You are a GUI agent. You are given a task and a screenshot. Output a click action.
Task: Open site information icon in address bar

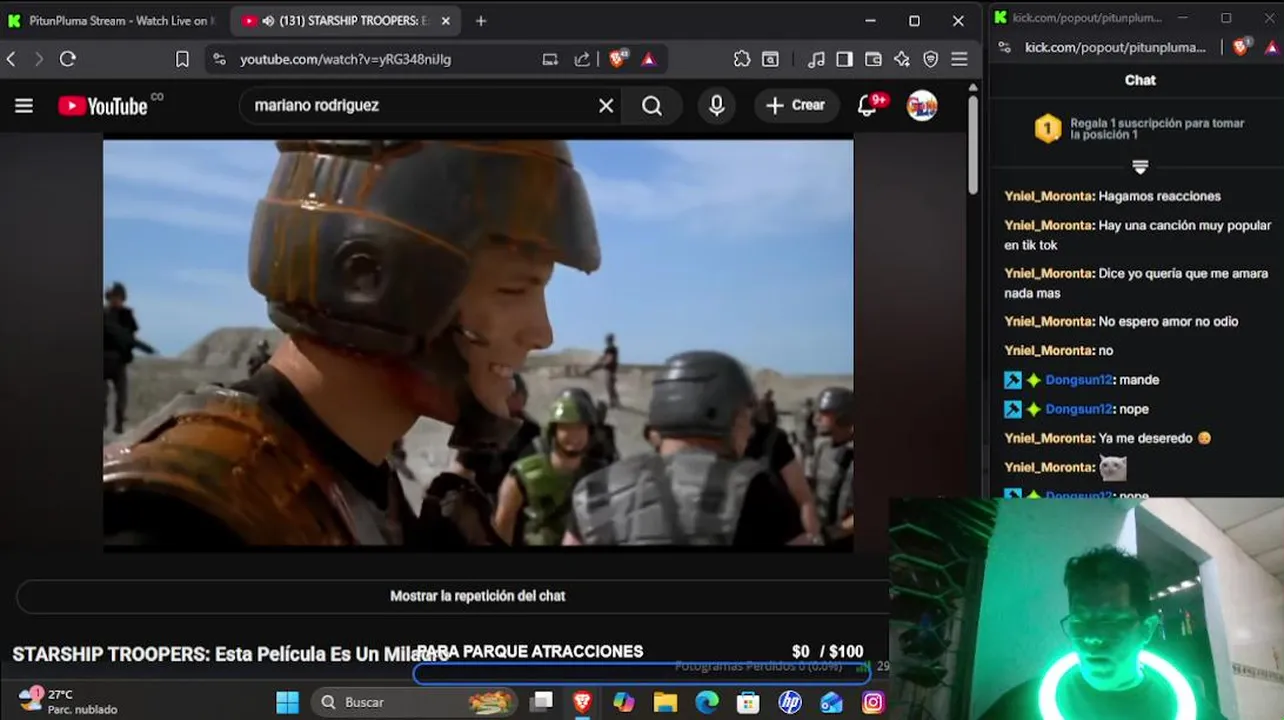[220, 59]
